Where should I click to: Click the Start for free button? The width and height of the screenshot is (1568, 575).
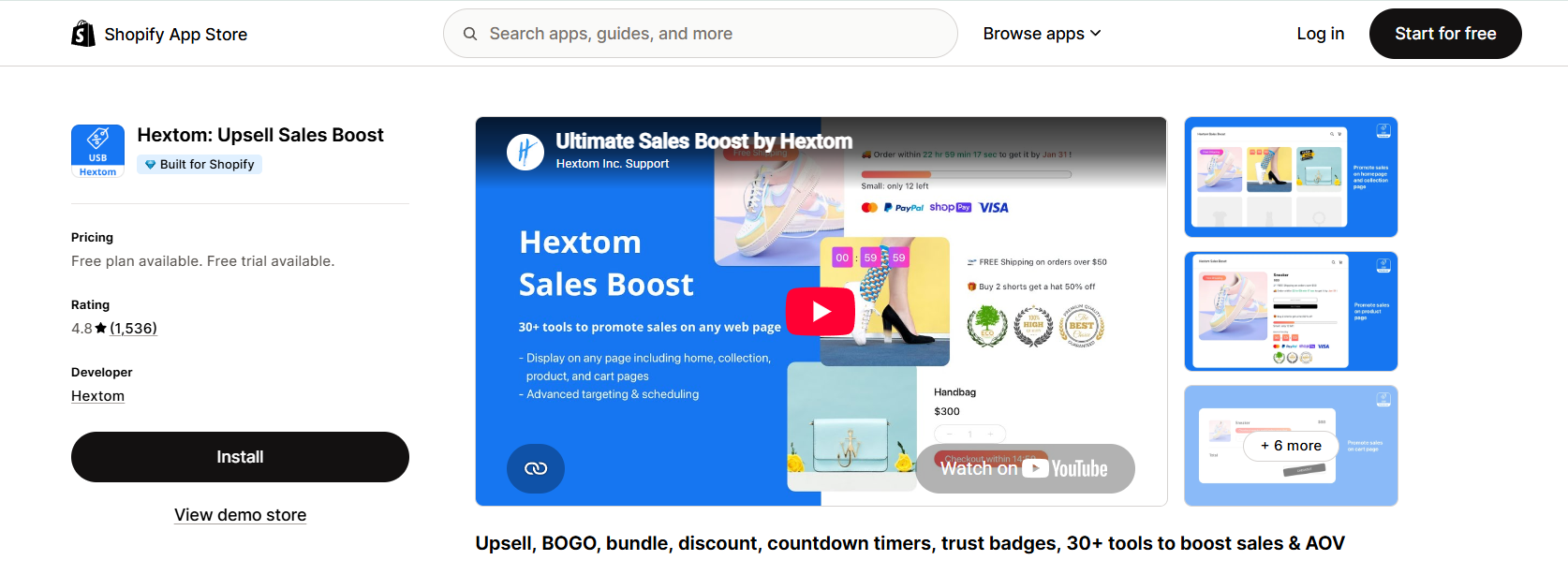1445,34
